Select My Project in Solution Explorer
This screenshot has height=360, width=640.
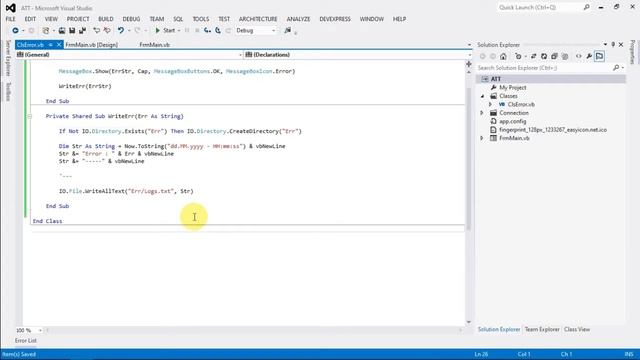[x=513, y=87]
